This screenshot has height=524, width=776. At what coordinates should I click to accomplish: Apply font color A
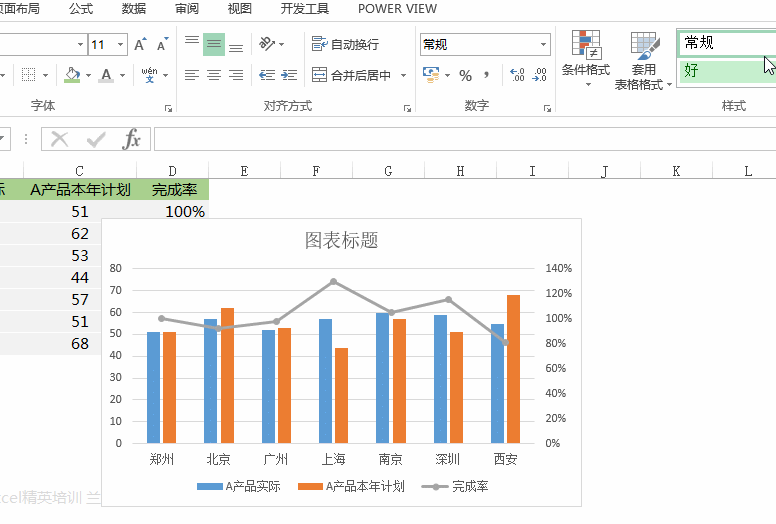pyautogui.click(x=106, y=75)
